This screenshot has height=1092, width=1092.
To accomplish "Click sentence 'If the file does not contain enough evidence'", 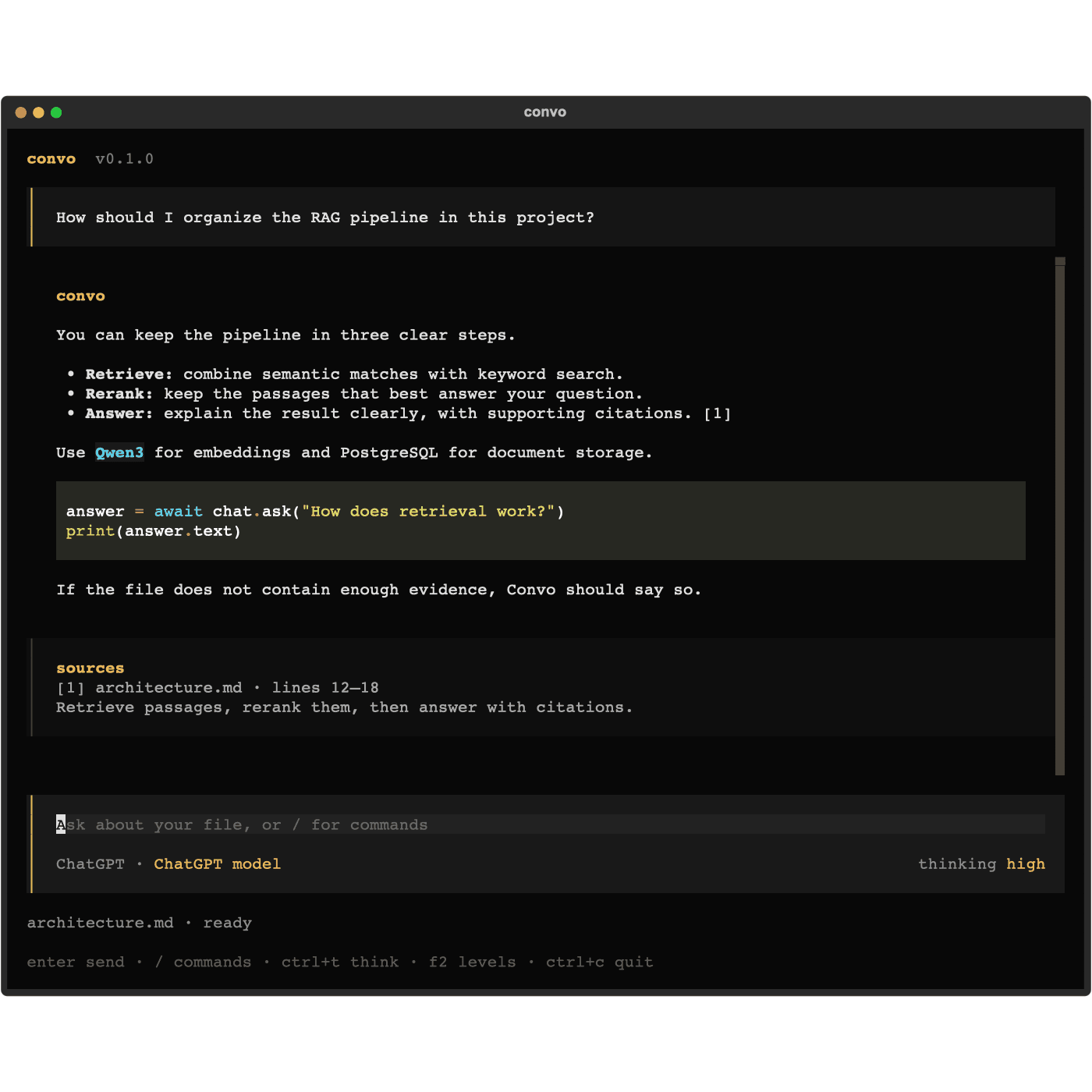I will [x=379, y=590].
